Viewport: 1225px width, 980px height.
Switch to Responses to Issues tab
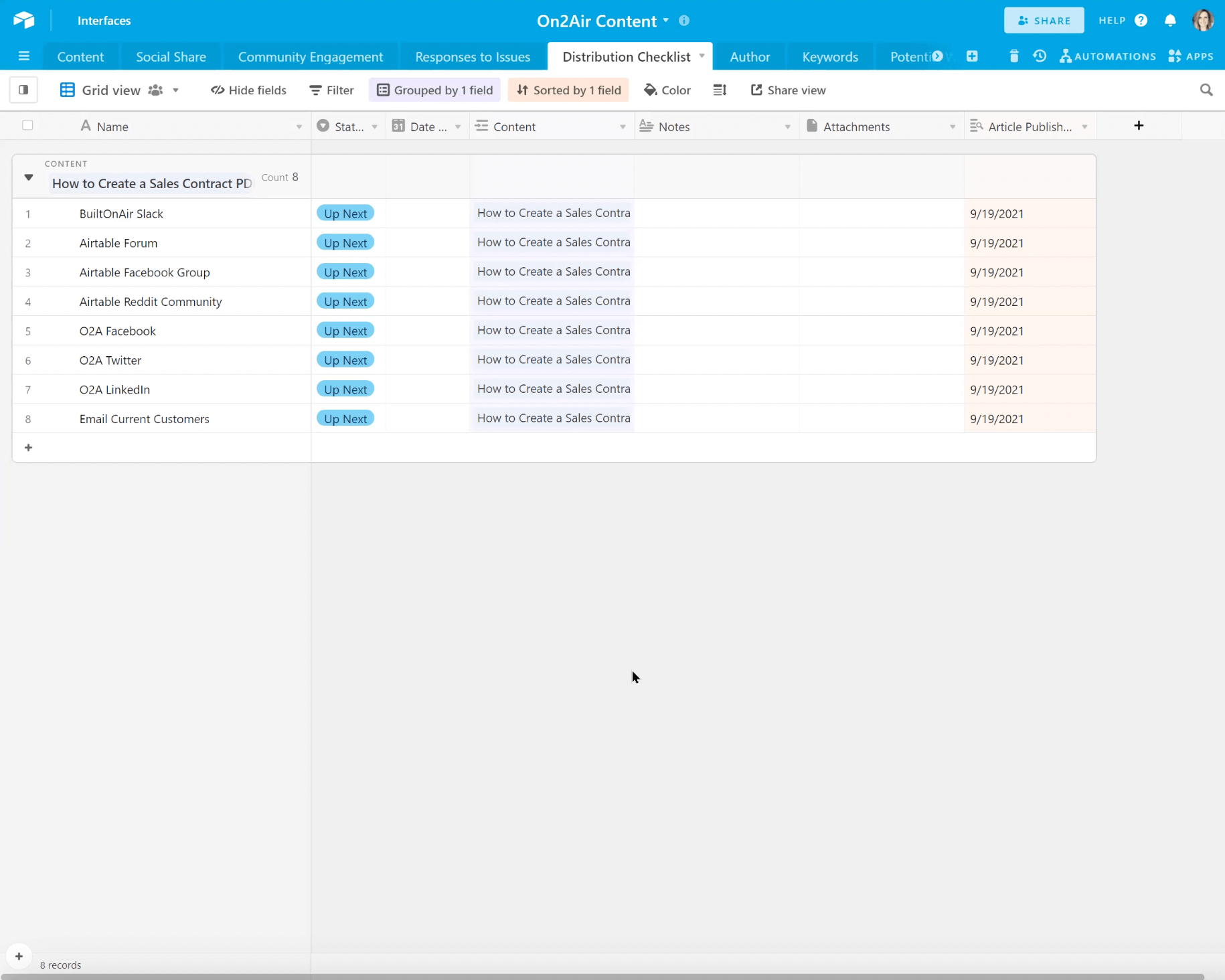click(x=473, y=57)
